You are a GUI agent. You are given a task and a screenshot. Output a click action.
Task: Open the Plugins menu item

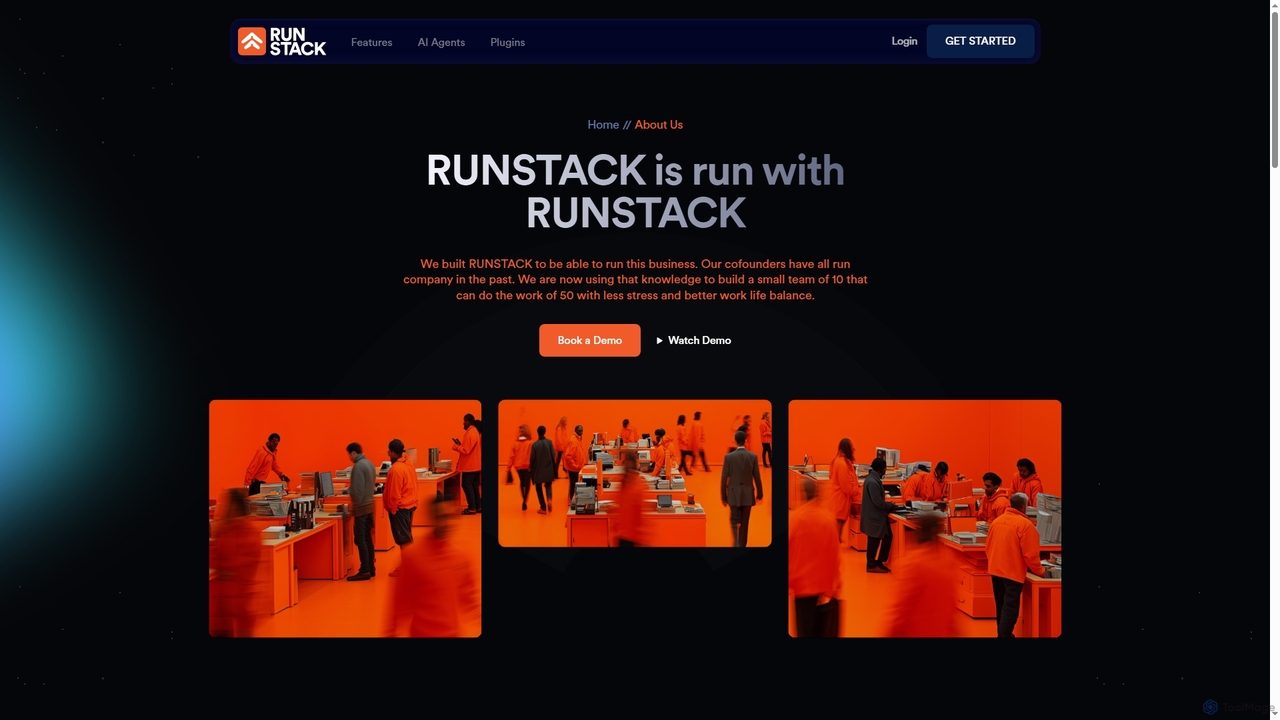click(x=507, y=42)
